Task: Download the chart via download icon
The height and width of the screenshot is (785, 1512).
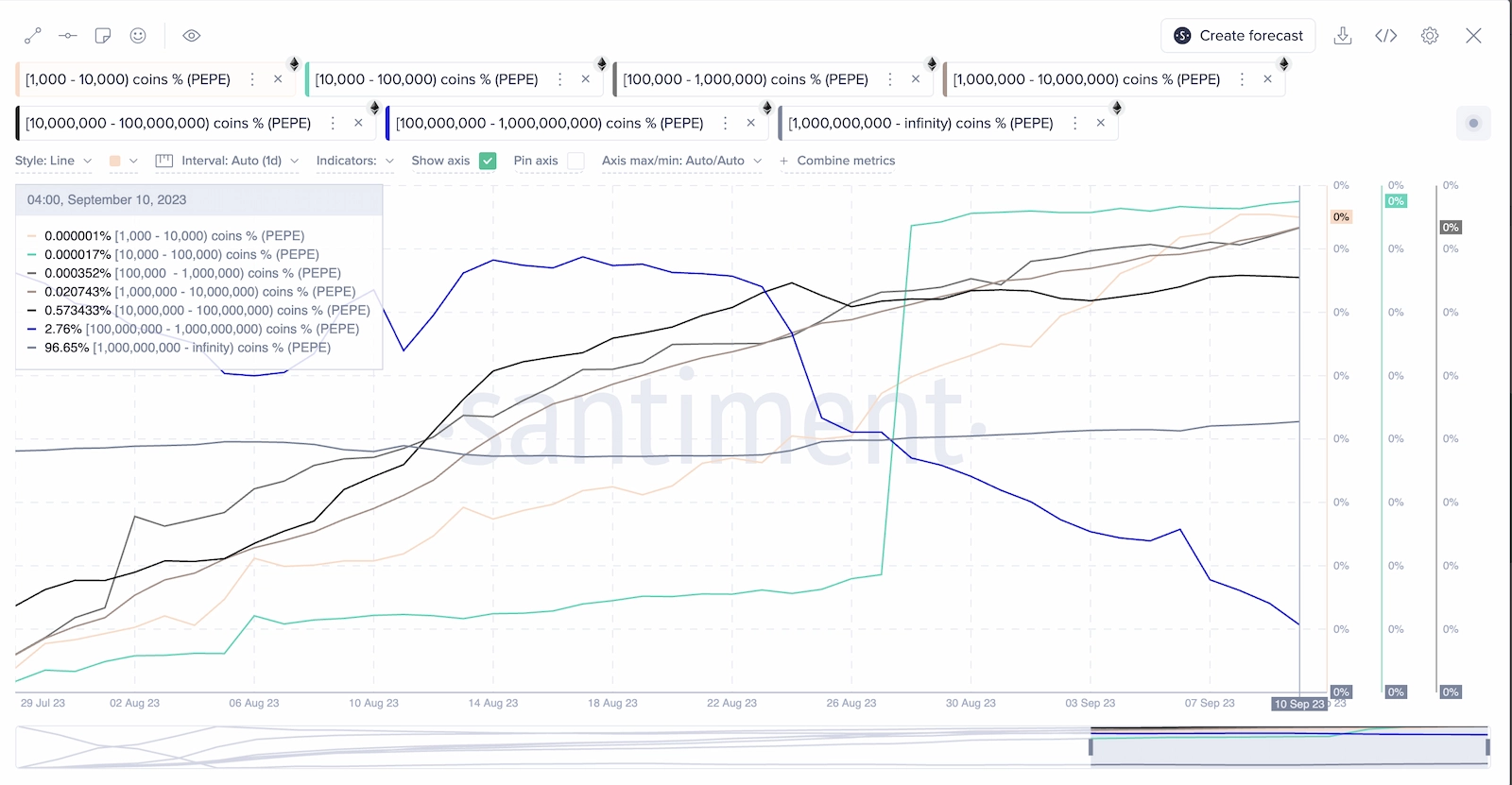Action: [x=1342, y=36]
